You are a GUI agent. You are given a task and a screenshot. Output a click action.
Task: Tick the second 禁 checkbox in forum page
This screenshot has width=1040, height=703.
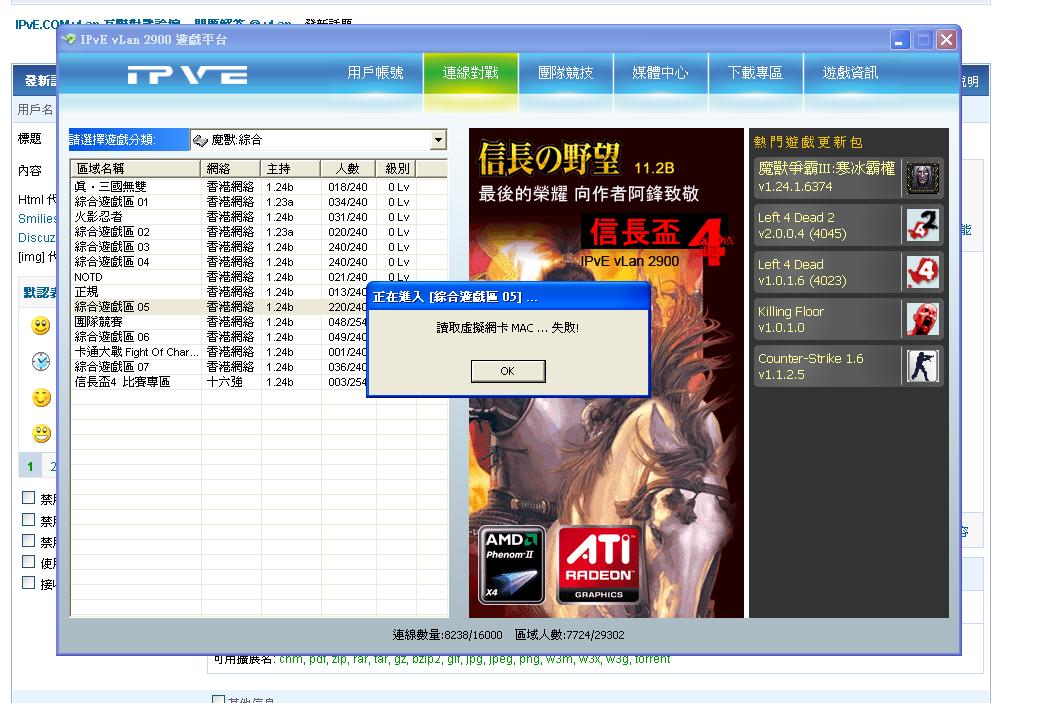pos(29,519)
